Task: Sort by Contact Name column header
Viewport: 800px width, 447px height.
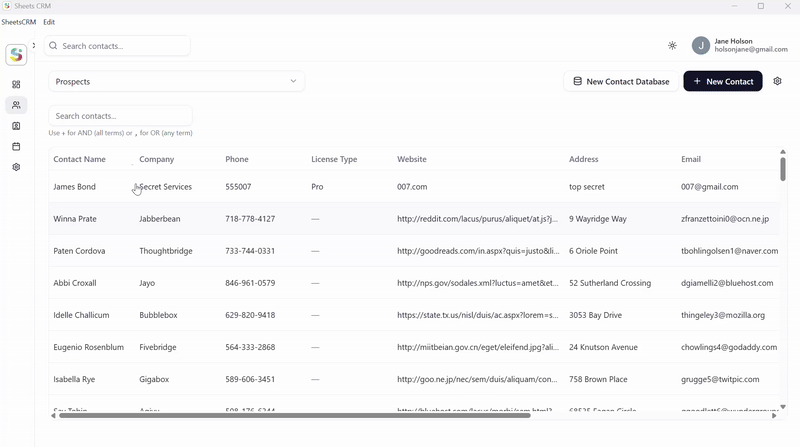Action: pos(80,159)
